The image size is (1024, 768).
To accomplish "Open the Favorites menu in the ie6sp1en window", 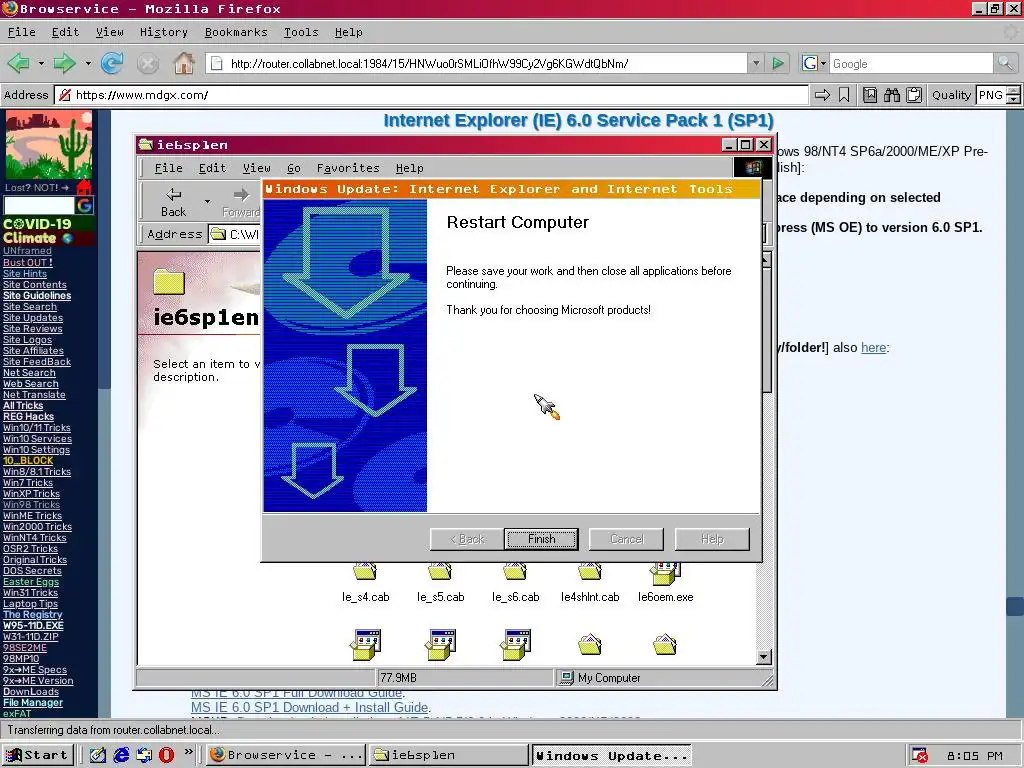I will click(x=348, y=168).
